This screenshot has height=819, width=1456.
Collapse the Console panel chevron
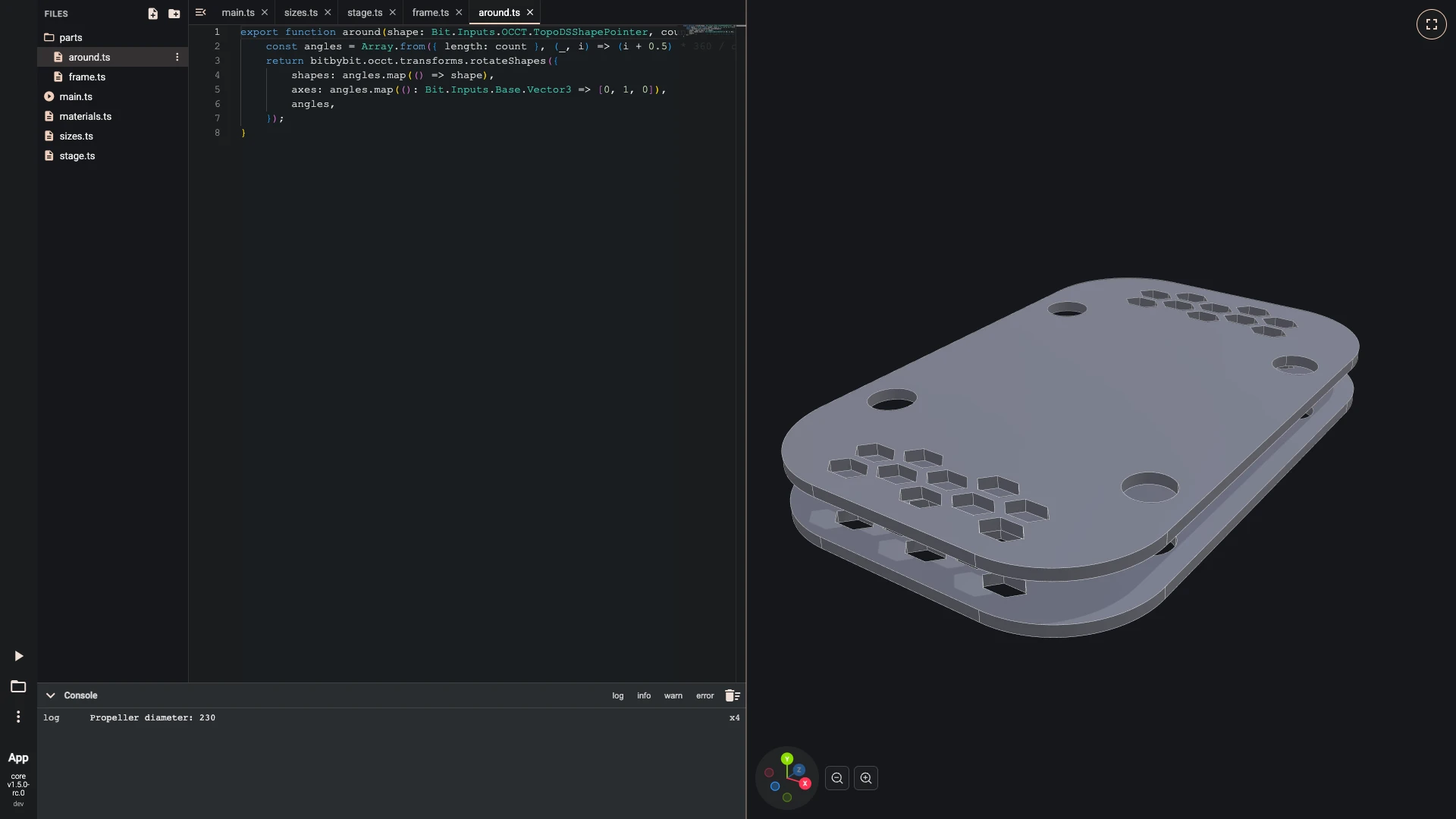point(50,695)
